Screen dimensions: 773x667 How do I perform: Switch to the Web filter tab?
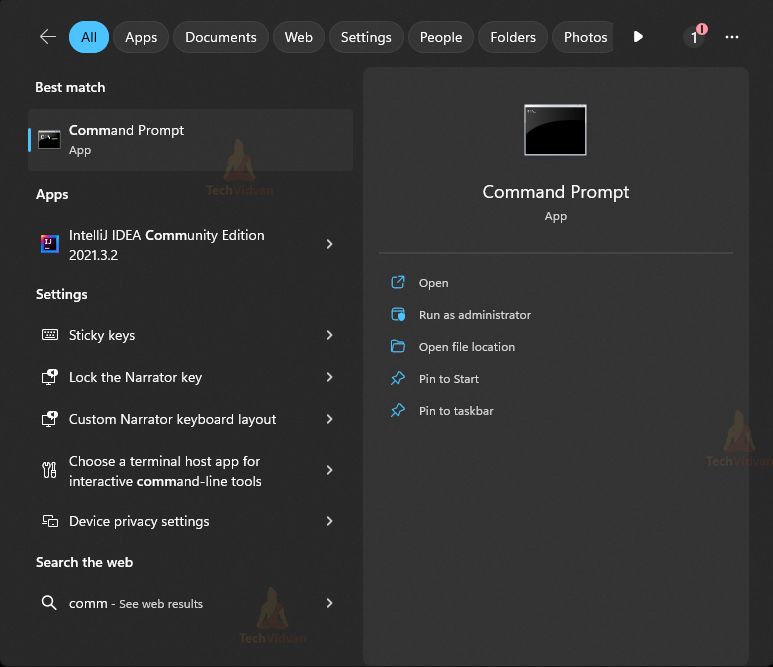coord(298,37)
